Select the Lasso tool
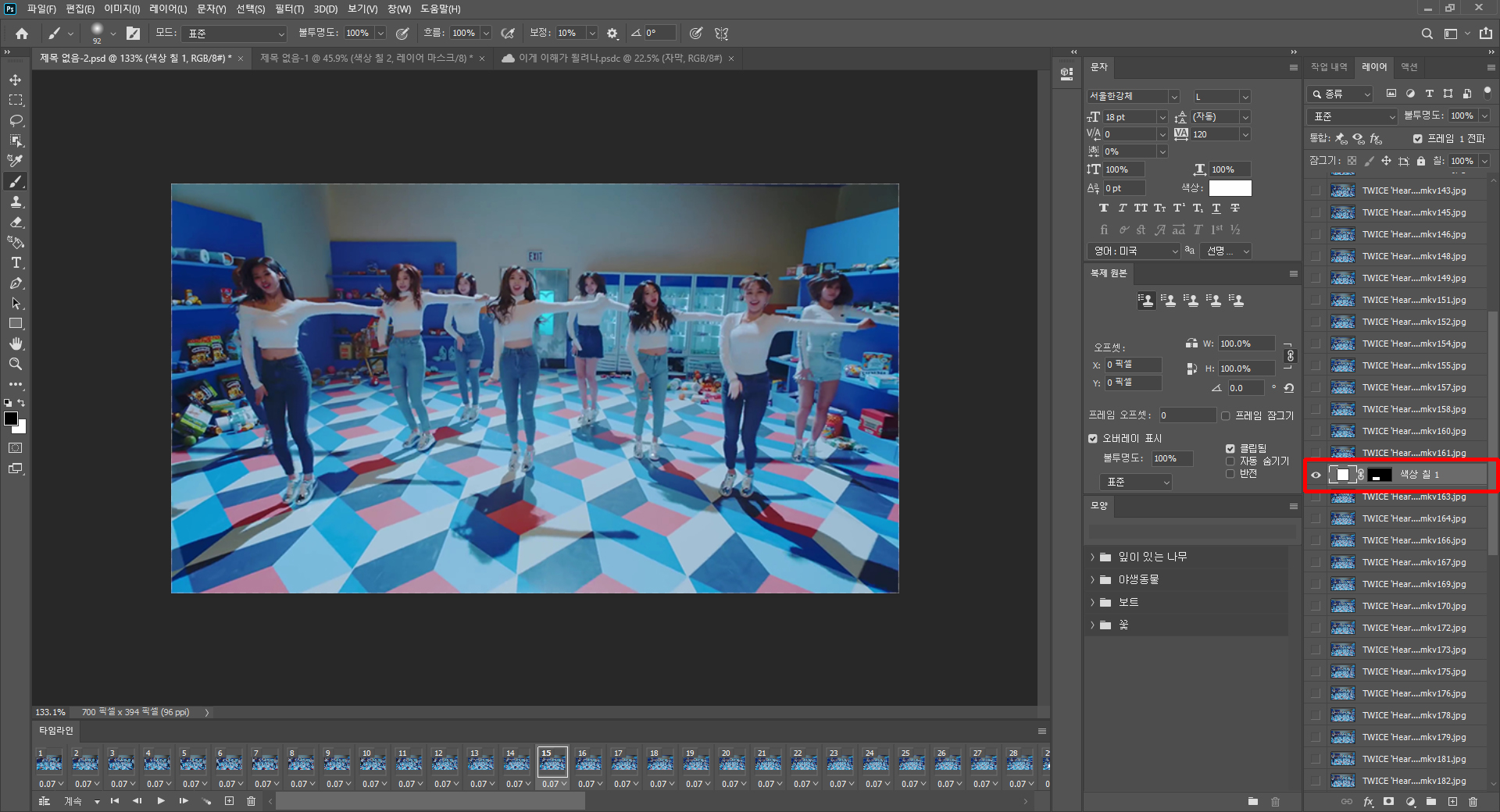This screenshot has height=812, width=1500. coord(16,120)
